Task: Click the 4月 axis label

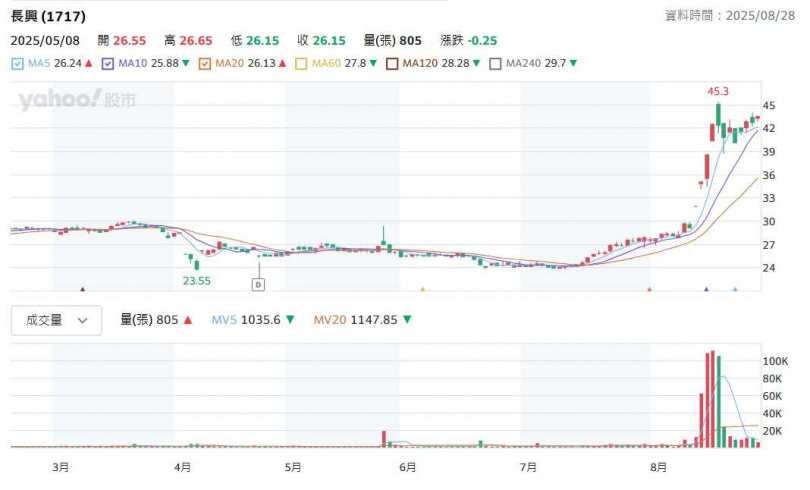Action: (182, 467)
